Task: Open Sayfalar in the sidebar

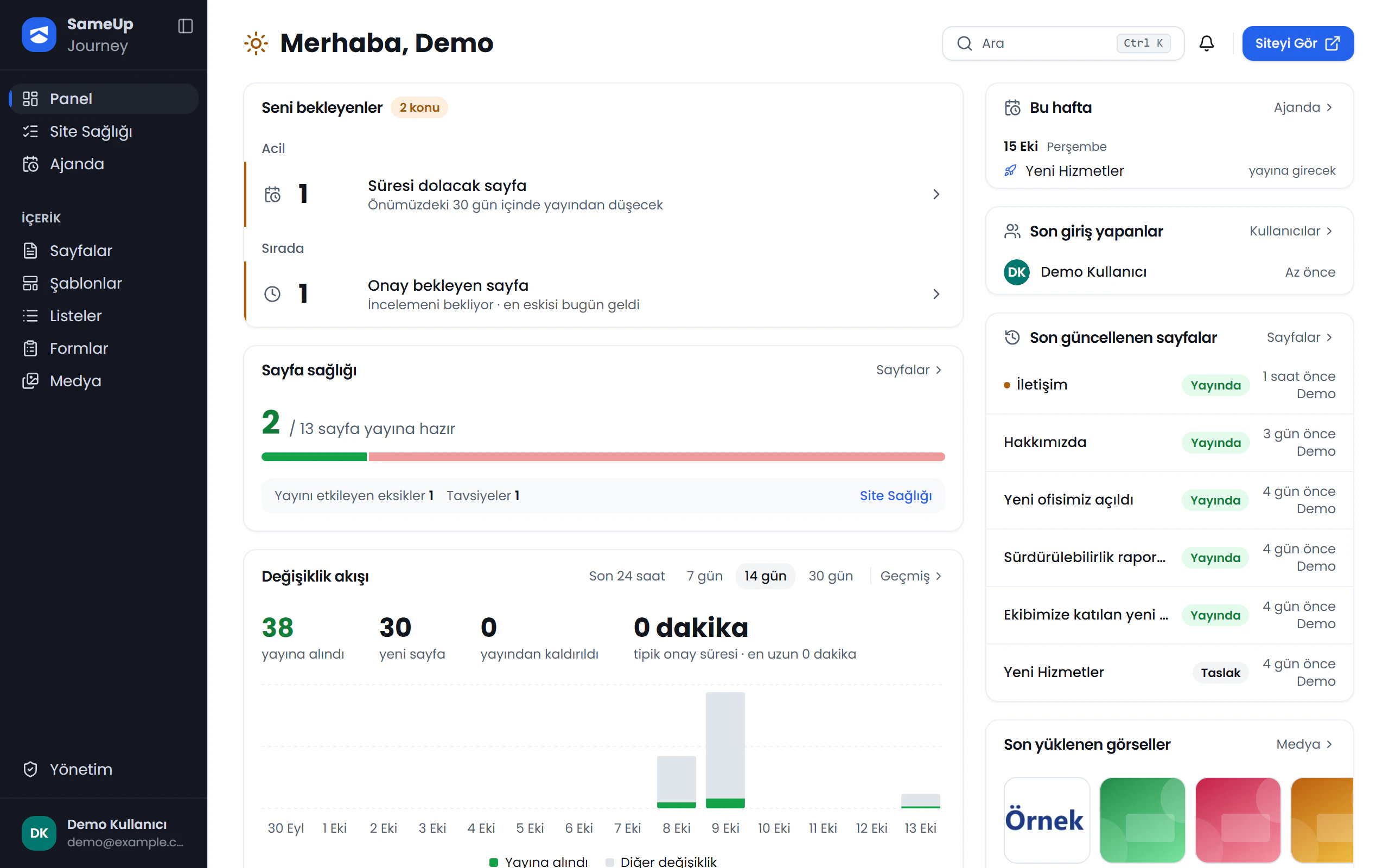Action: click(x=104, y=251)
